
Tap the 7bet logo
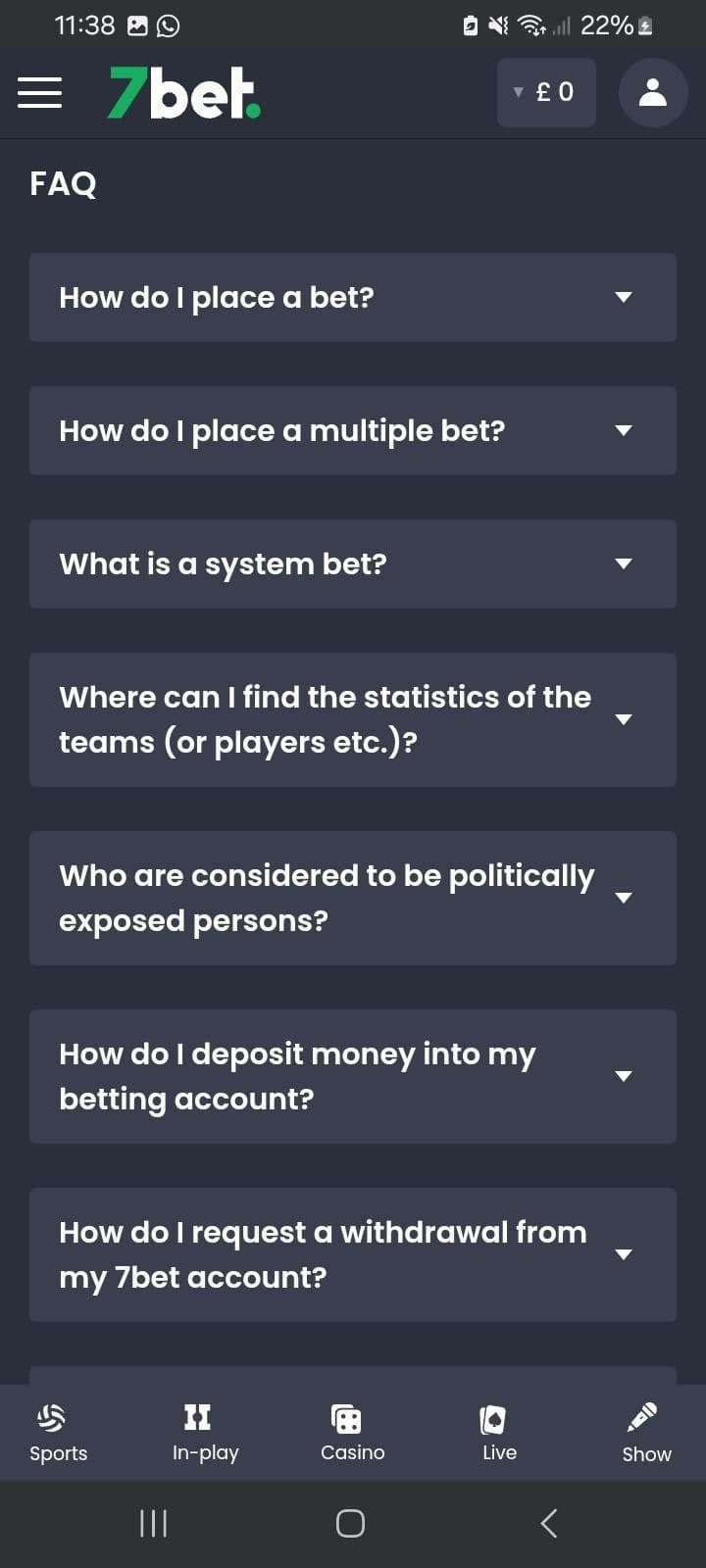pos(181,93)
